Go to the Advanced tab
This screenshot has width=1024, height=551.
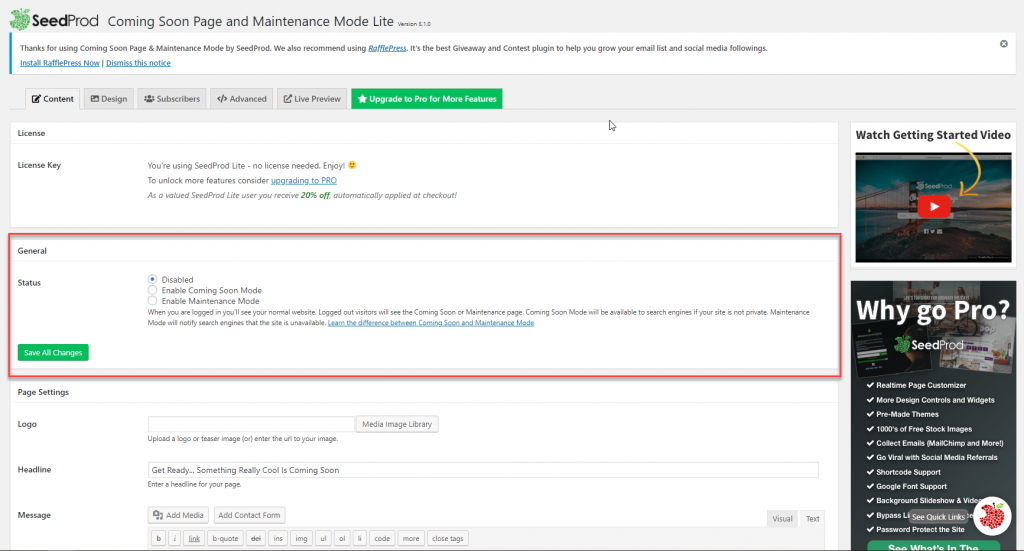(241, 99)
